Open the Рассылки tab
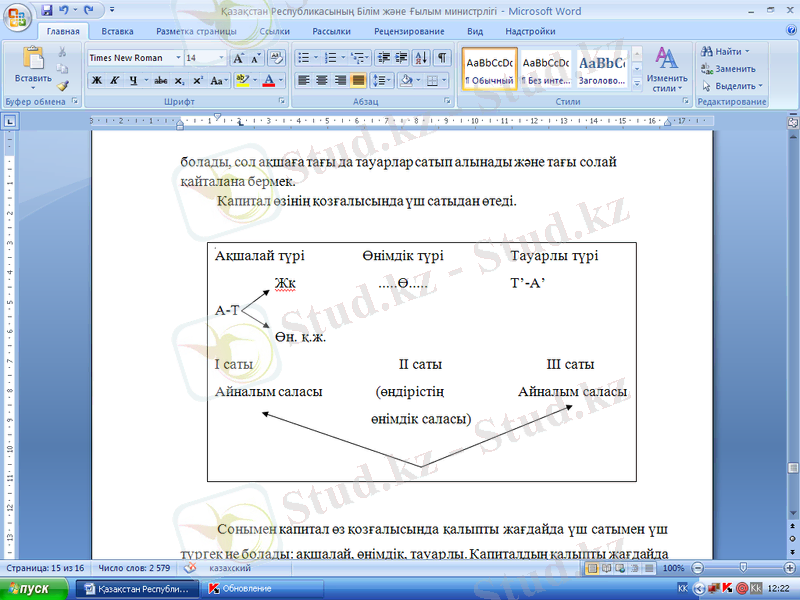Screen dimensions: 800x600 pos(332,31)
